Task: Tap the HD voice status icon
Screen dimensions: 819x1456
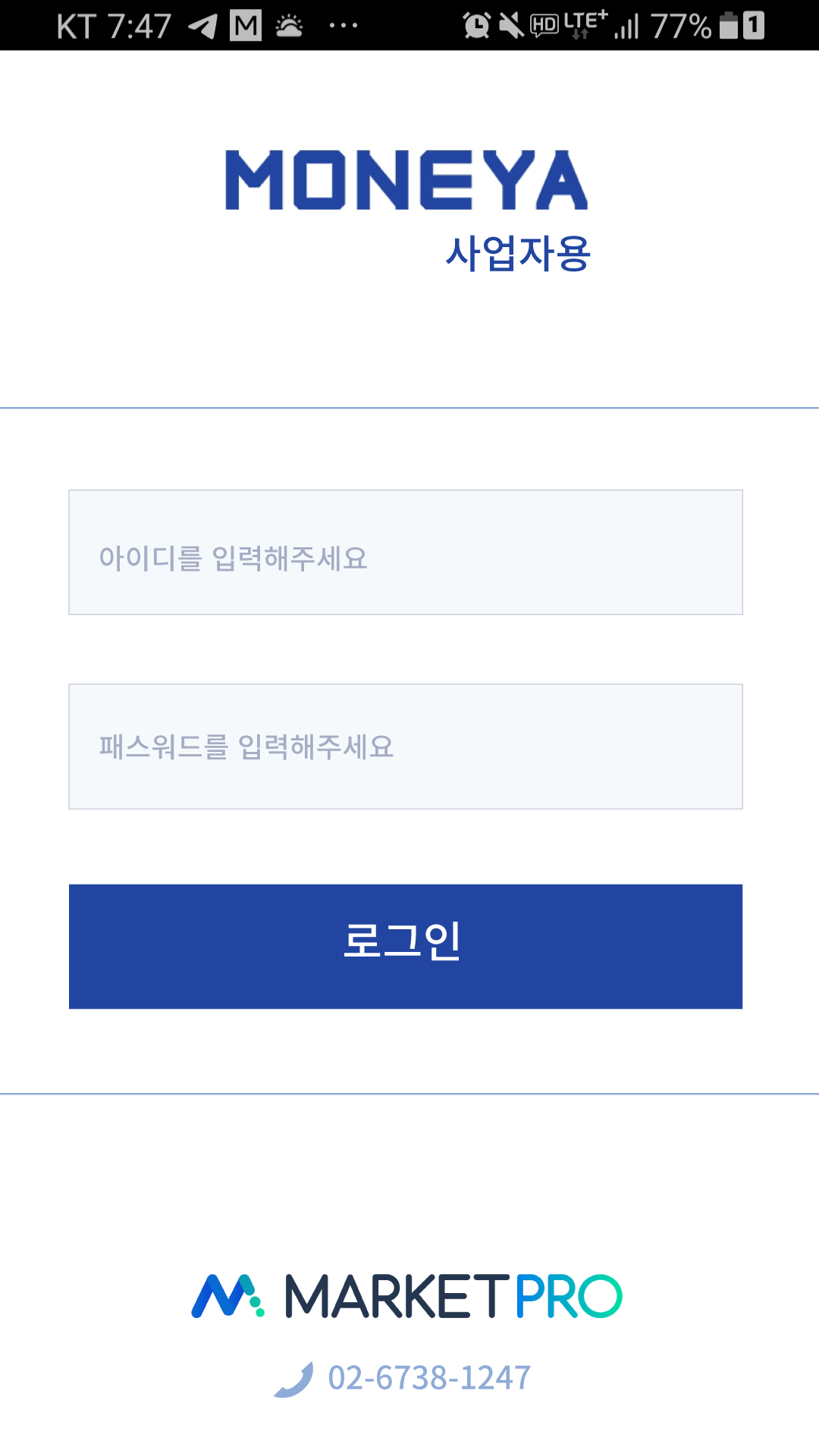Action: click(544, 26)
